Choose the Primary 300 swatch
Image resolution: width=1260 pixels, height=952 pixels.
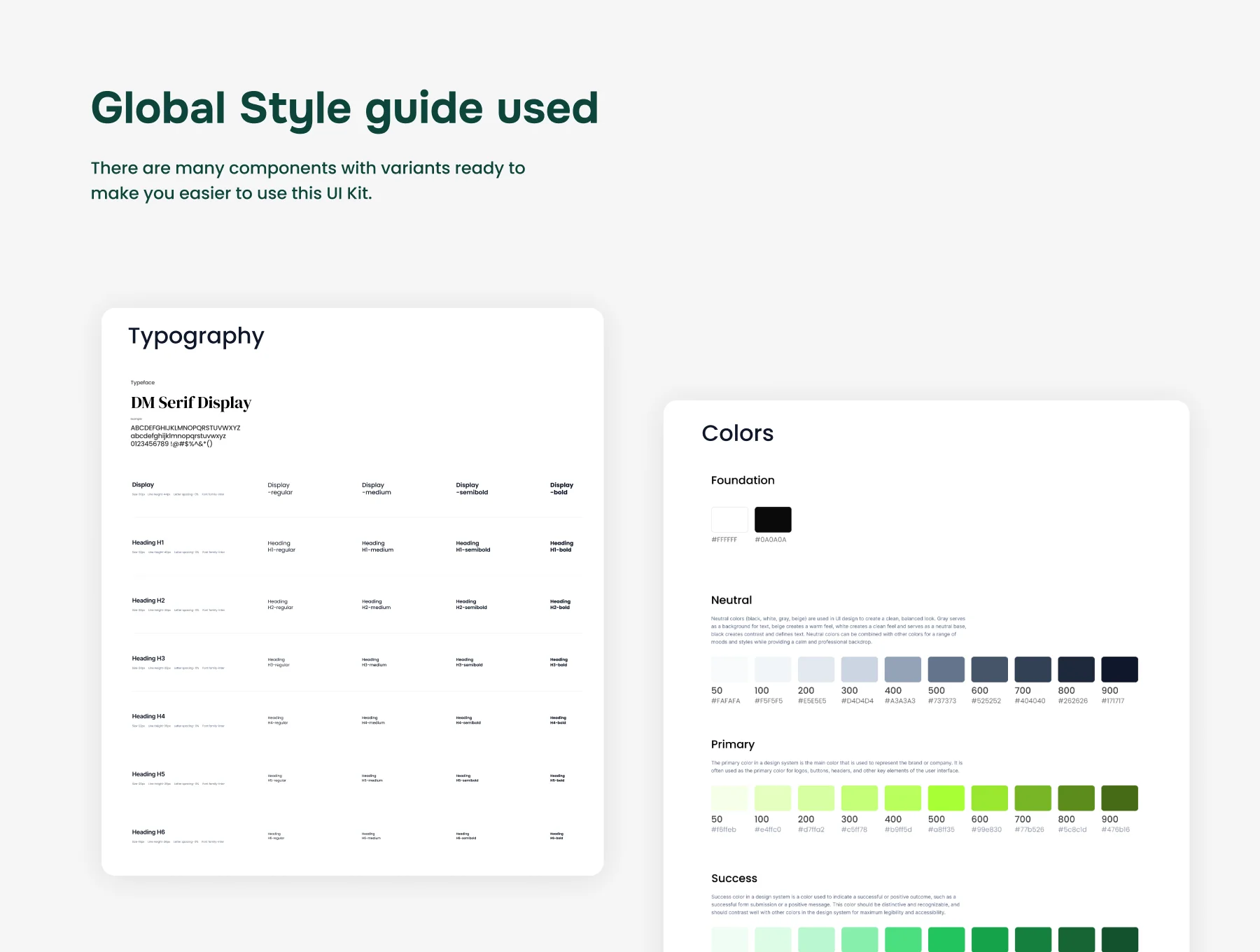pos(860,798)
